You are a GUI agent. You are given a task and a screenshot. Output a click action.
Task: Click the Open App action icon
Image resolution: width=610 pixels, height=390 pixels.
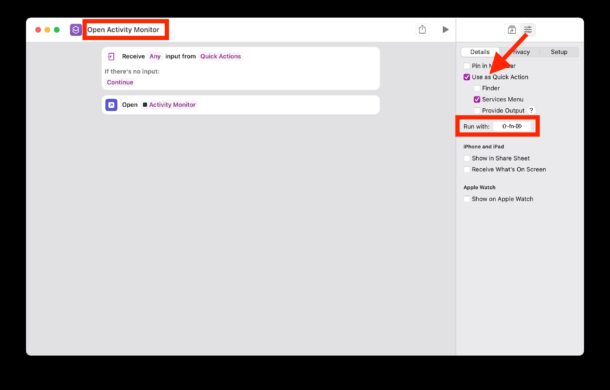(x=111, y=105)
